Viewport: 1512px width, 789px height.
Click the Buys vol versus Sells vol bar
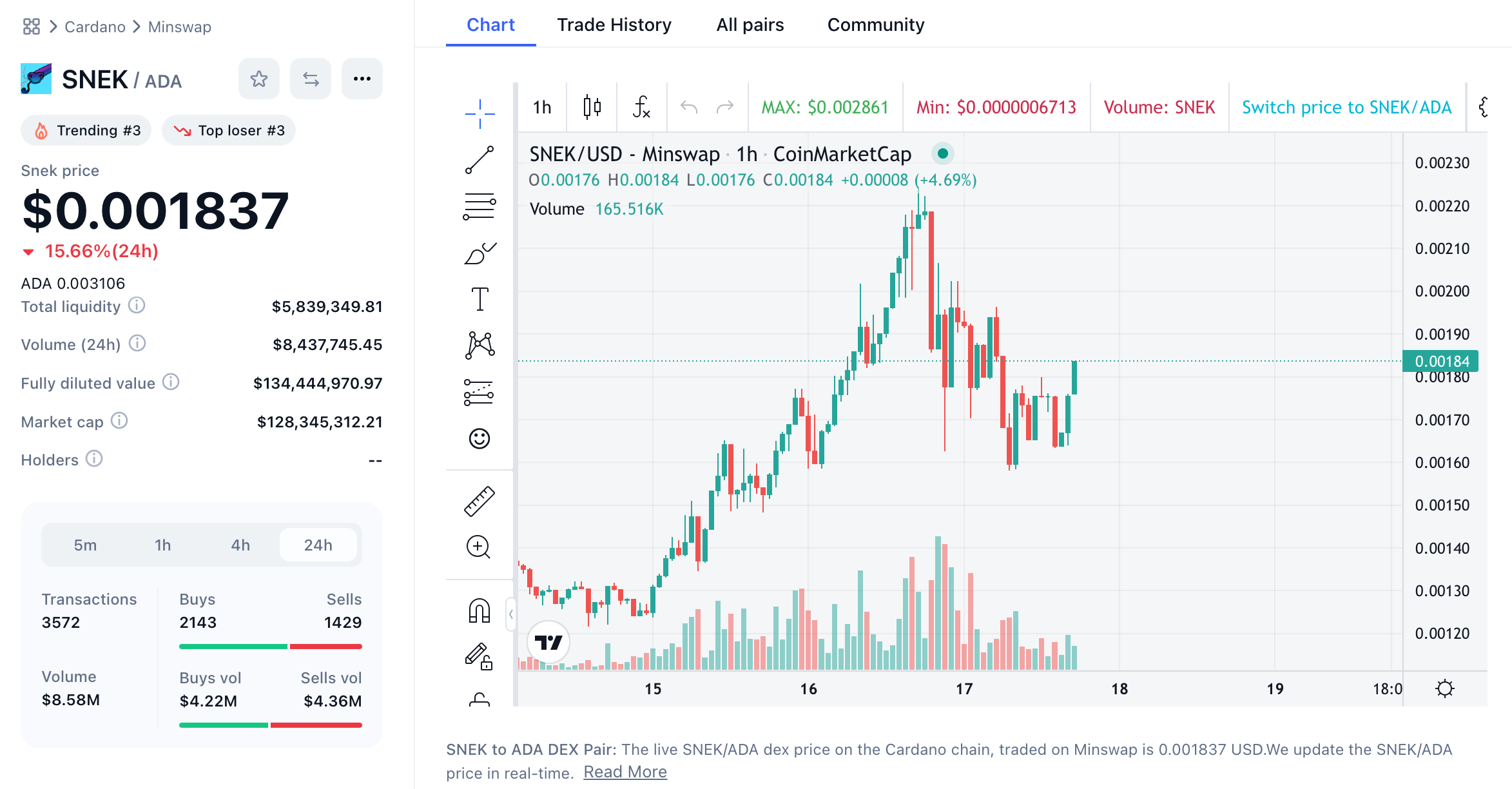tap(271, 725)
